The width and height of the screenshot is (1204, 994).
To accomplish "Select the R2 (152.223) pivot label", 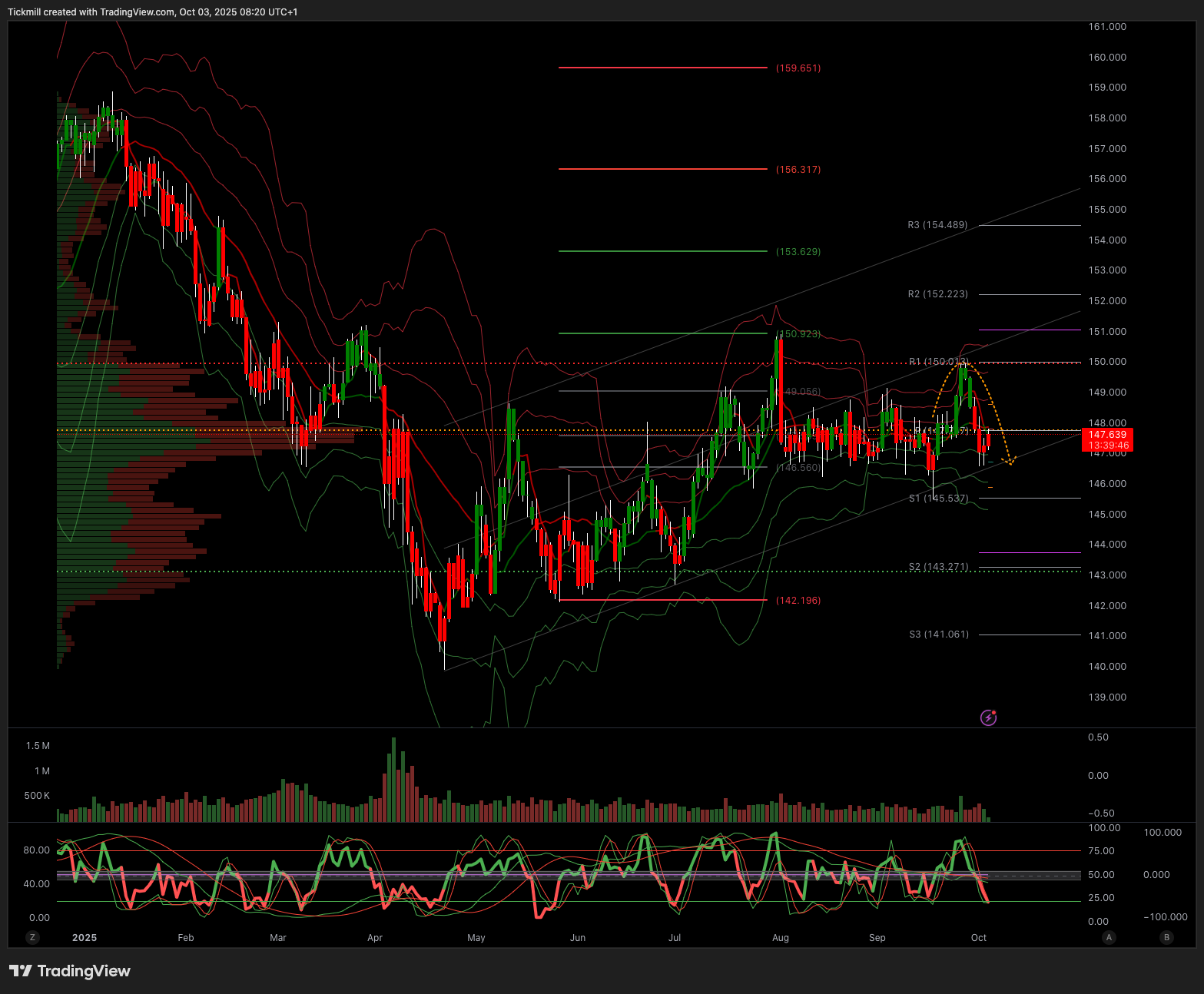I will pyautogui.click(x=937, y=294).
